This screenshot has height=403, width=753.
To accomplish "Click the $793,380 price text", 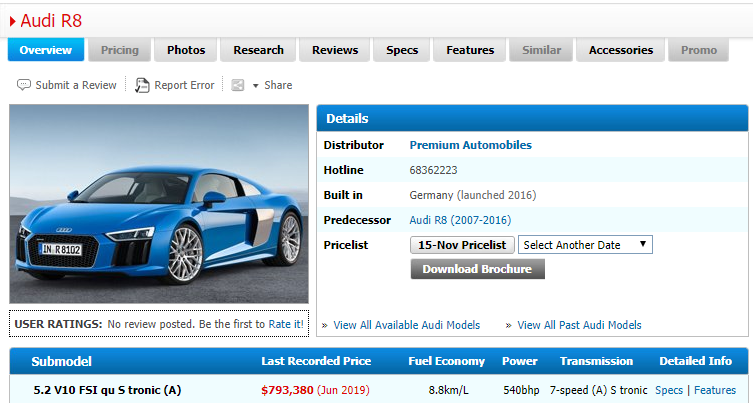I will (287, 390).
